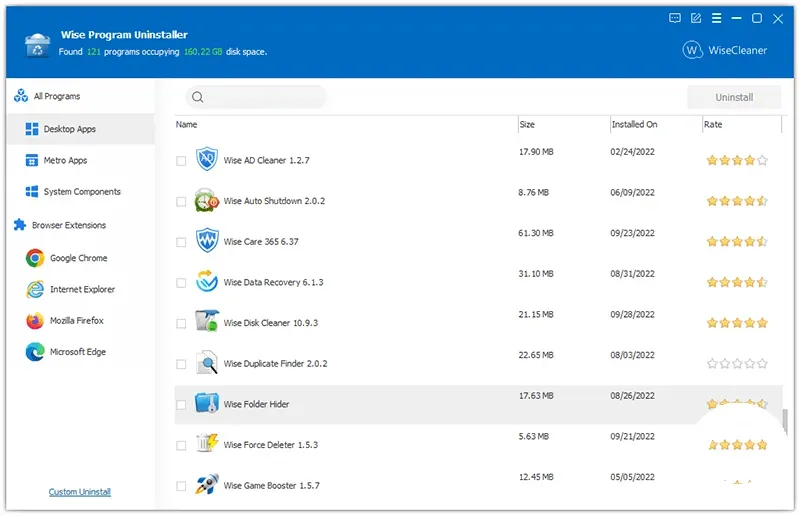The height and width of the screenshot is (516, 800).
Task: Check the Wise Auto Shutdown 2.0.2 checkbox
Action: [x=181, y=202]
